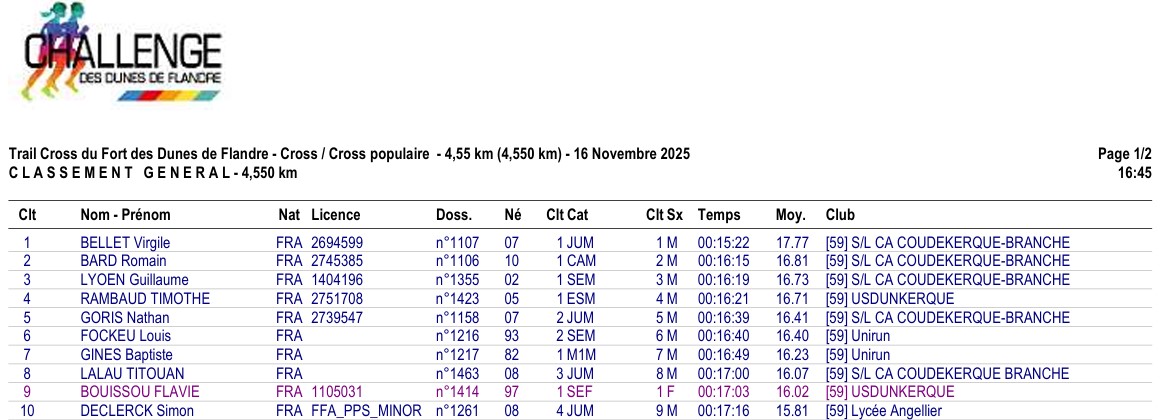
Task: Click the Page 1/2 indicator
Action: 1124,154
